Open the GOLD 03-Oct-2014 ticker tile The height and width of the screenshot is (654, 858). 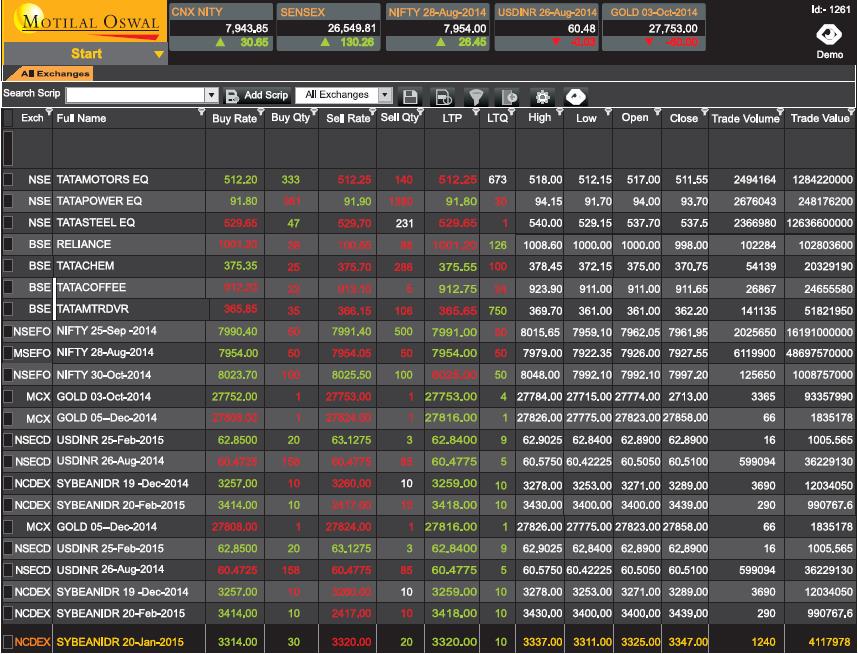[x=654, y=27]
